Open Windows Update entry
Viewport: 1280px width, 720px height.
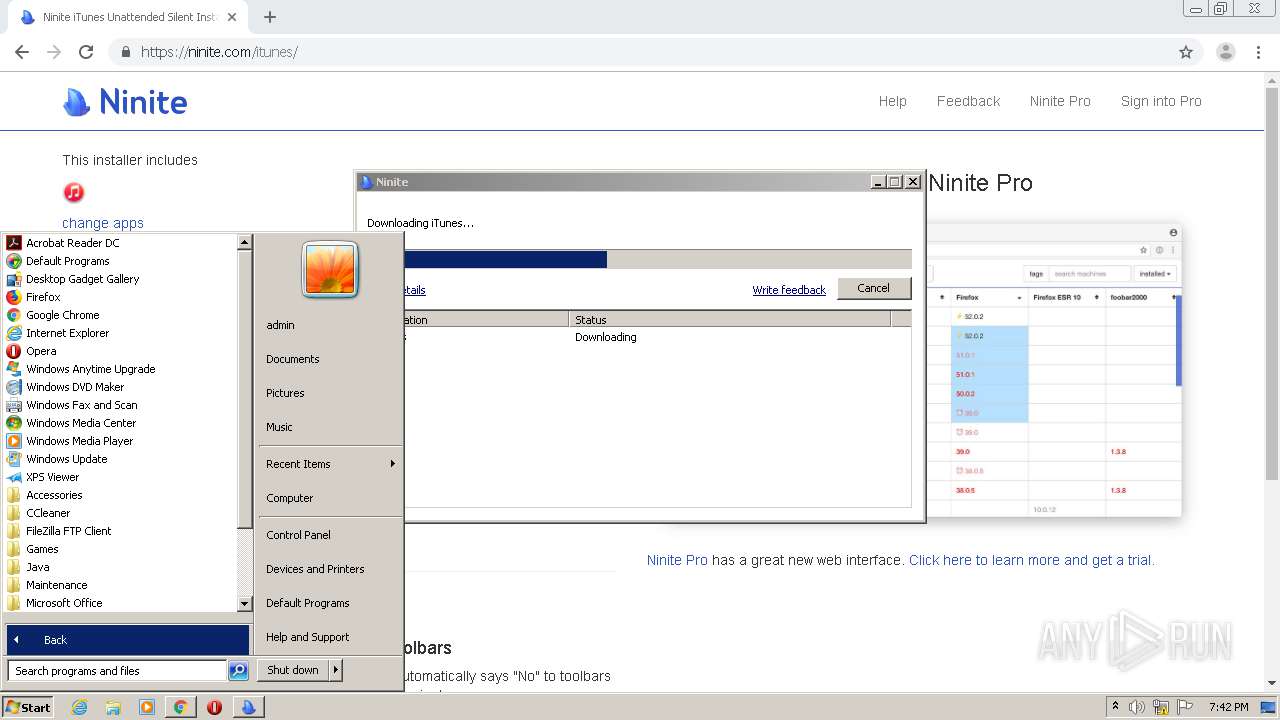coord(66,459)
